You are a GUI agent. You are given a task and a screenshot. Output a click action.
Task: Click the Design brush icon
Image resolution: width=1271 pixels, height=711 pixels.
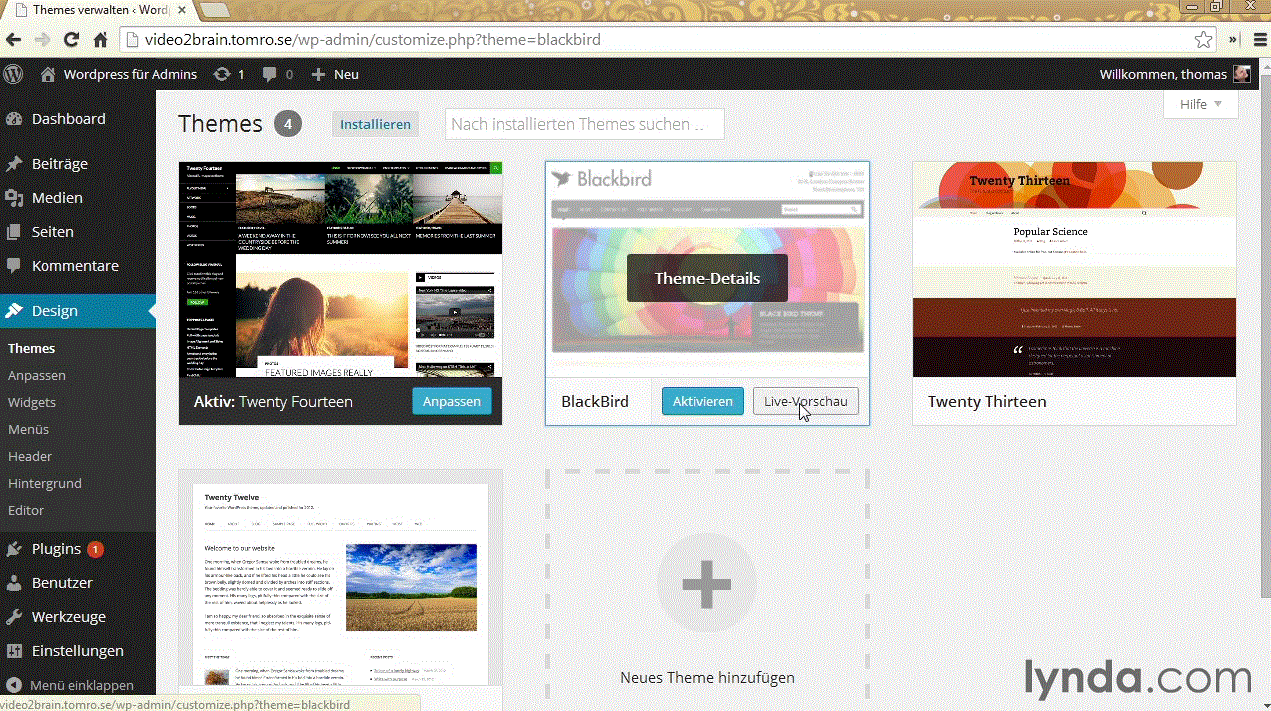click(x=14, y=311)
